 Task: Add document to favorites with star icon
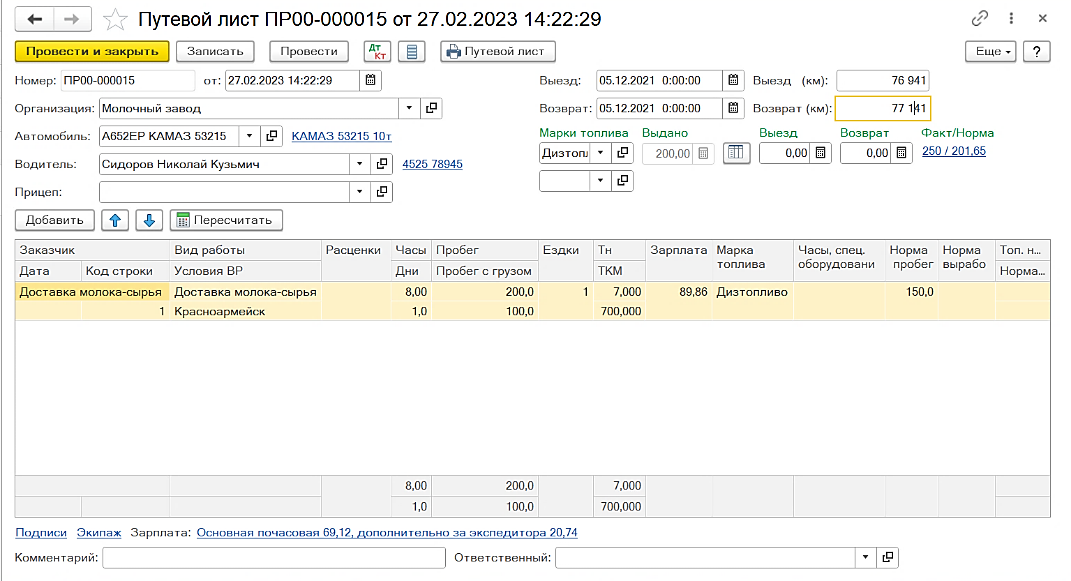pyautogui.click(x=115, y=19)
